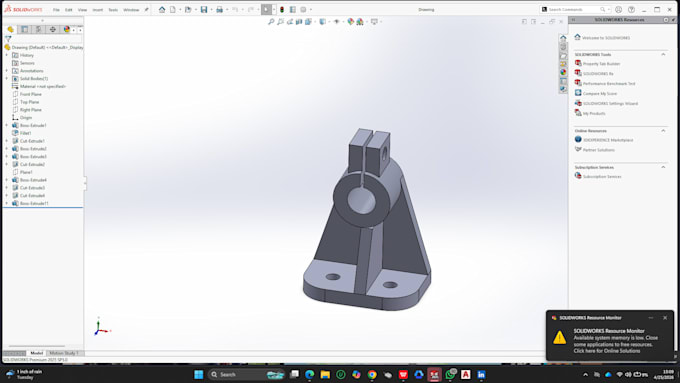The height and width of the screenshot is (383, 680).
Task: Open the View menu
Action: [x=82, y=10]
